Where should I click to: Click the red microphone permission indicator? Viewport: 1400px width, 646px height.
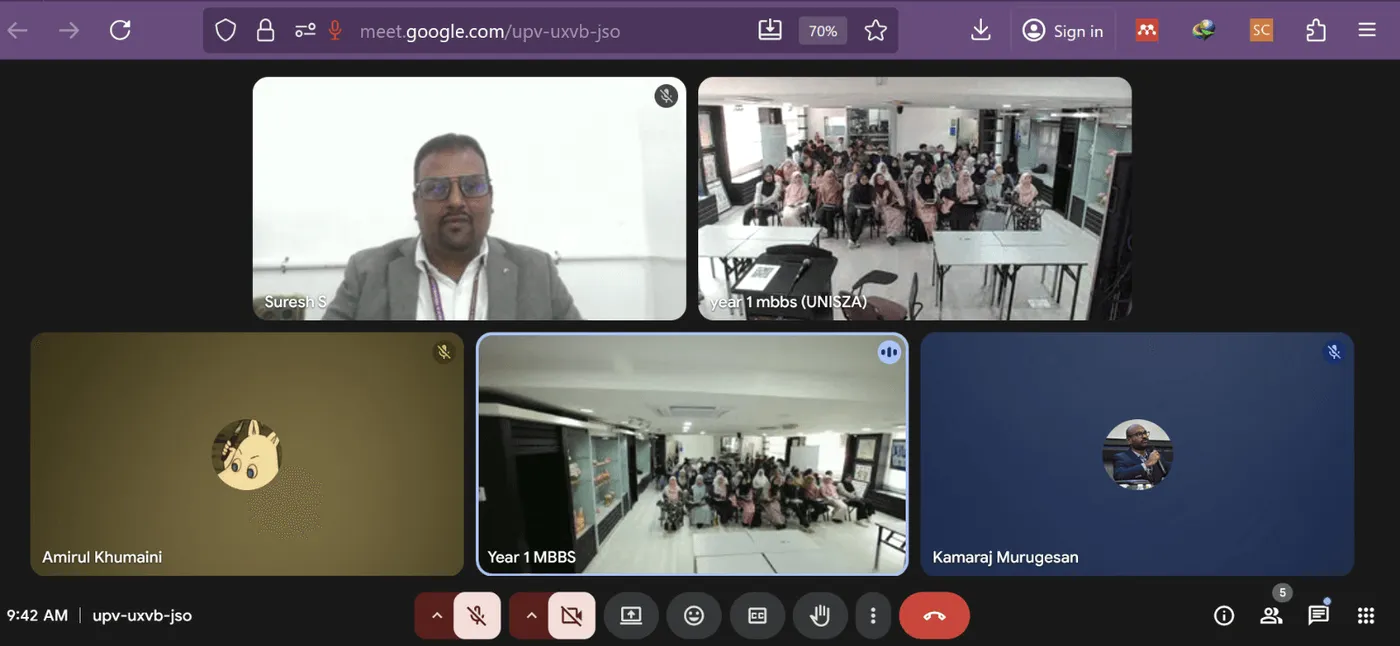coord(336,31)
